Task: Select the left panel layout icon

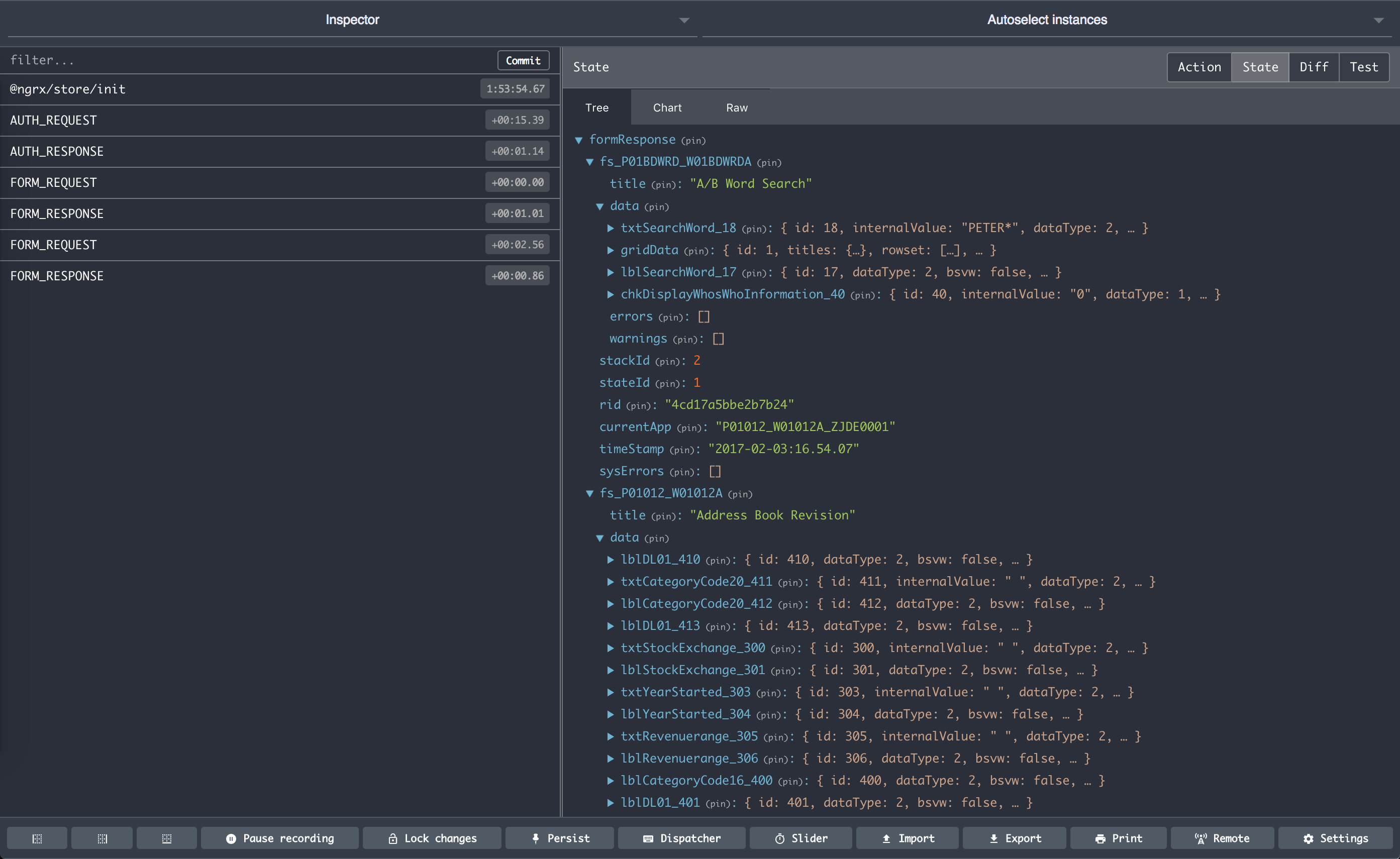Action: tap(38, 838)
